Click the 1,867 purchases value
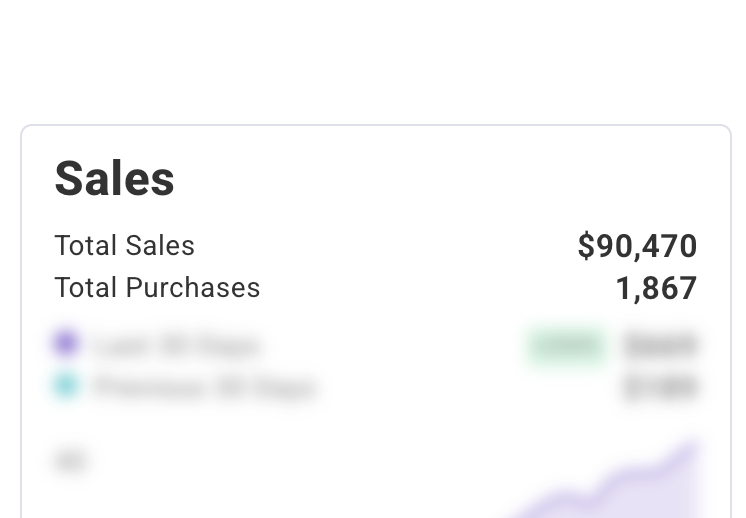Viewport: 746px width, 518px height. pos(656,289)
